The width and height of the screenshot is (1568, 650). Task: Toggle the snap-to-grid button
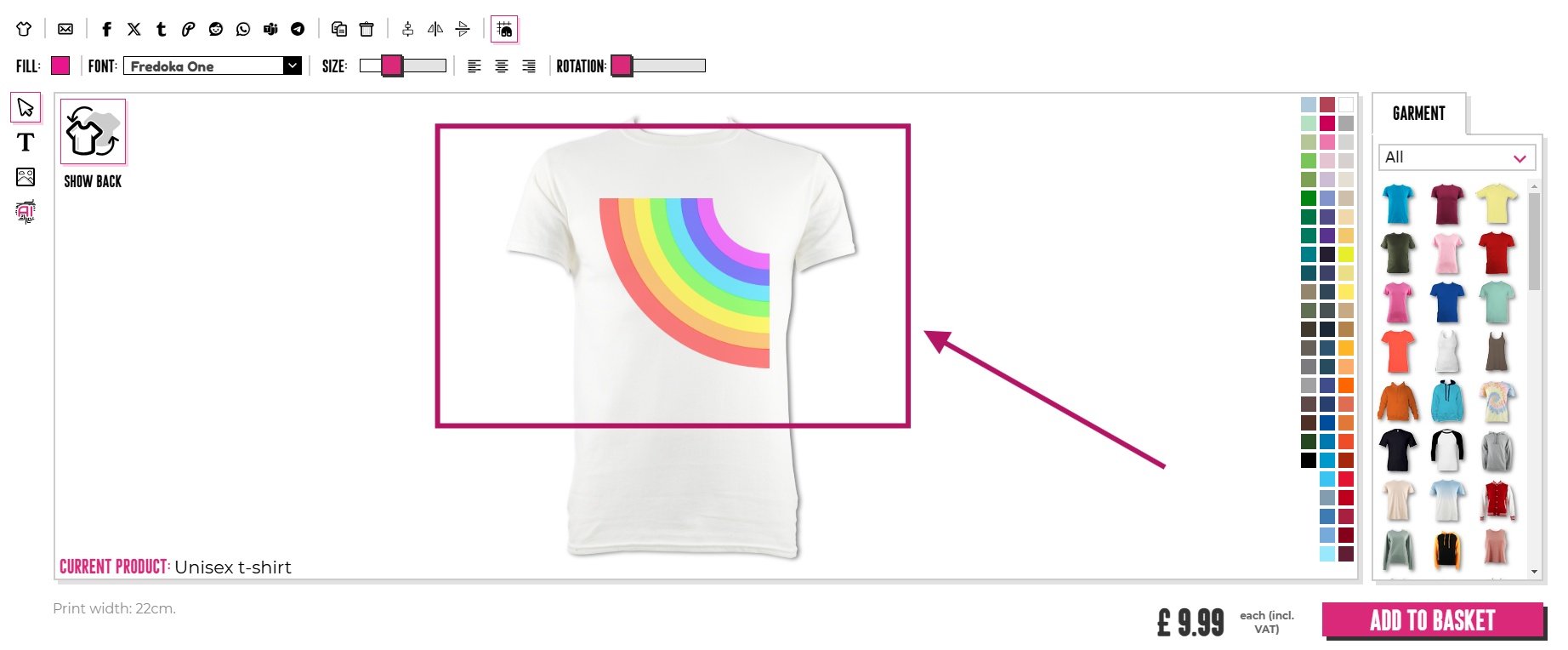coord(504,29)
